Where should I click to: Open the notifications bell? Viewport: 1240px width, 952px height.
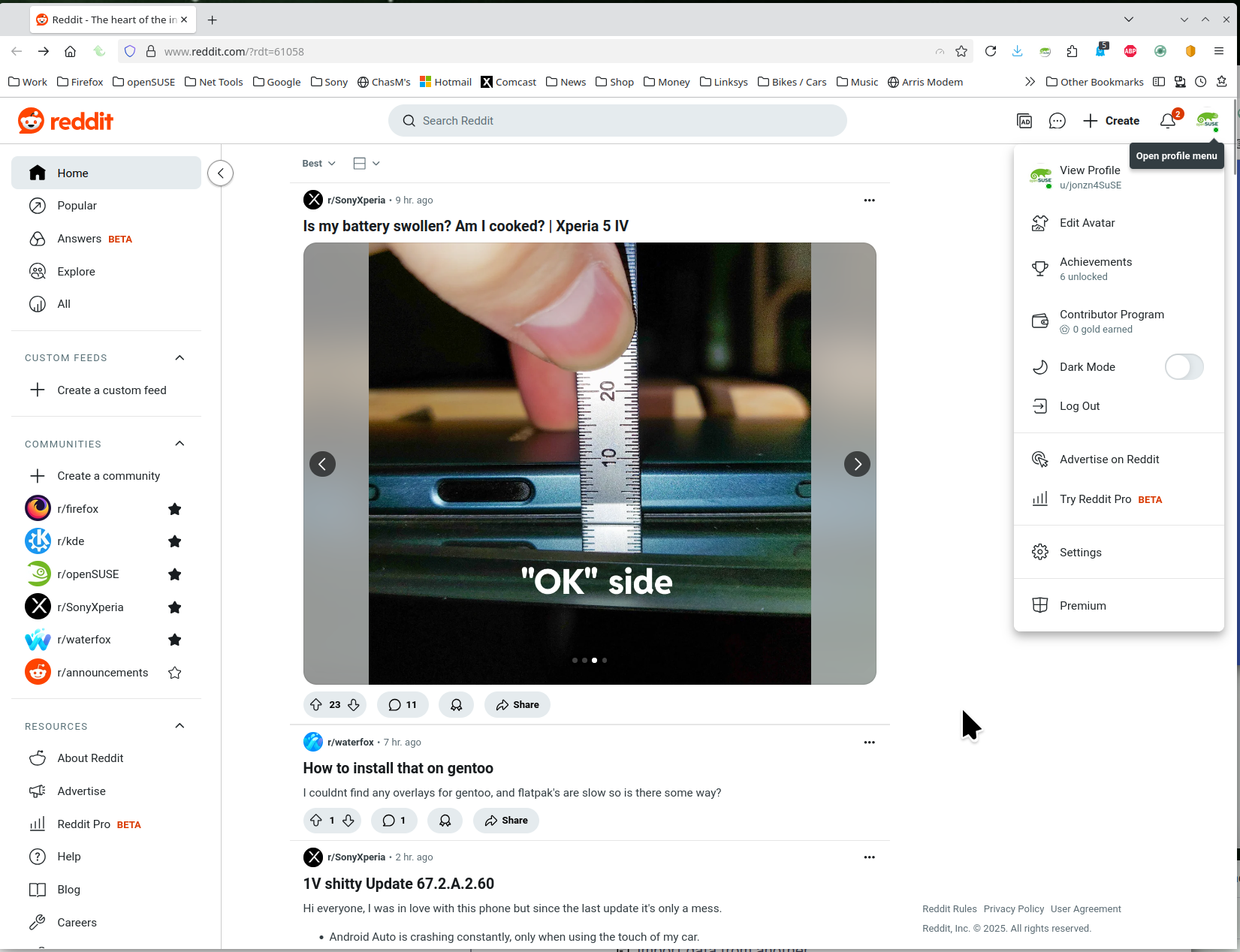click(x=1168, y=121)
